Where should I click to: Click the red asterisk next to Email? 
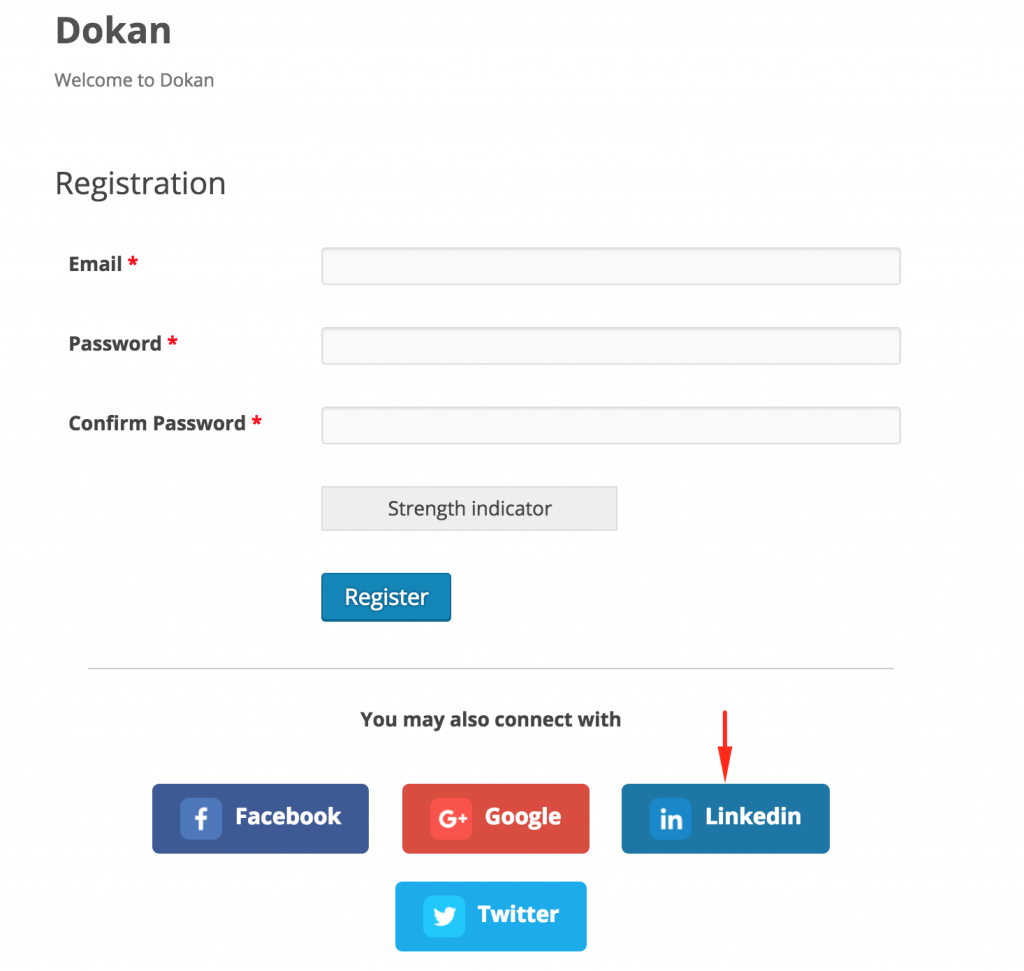pyautogui.click(x=131, y=263)
